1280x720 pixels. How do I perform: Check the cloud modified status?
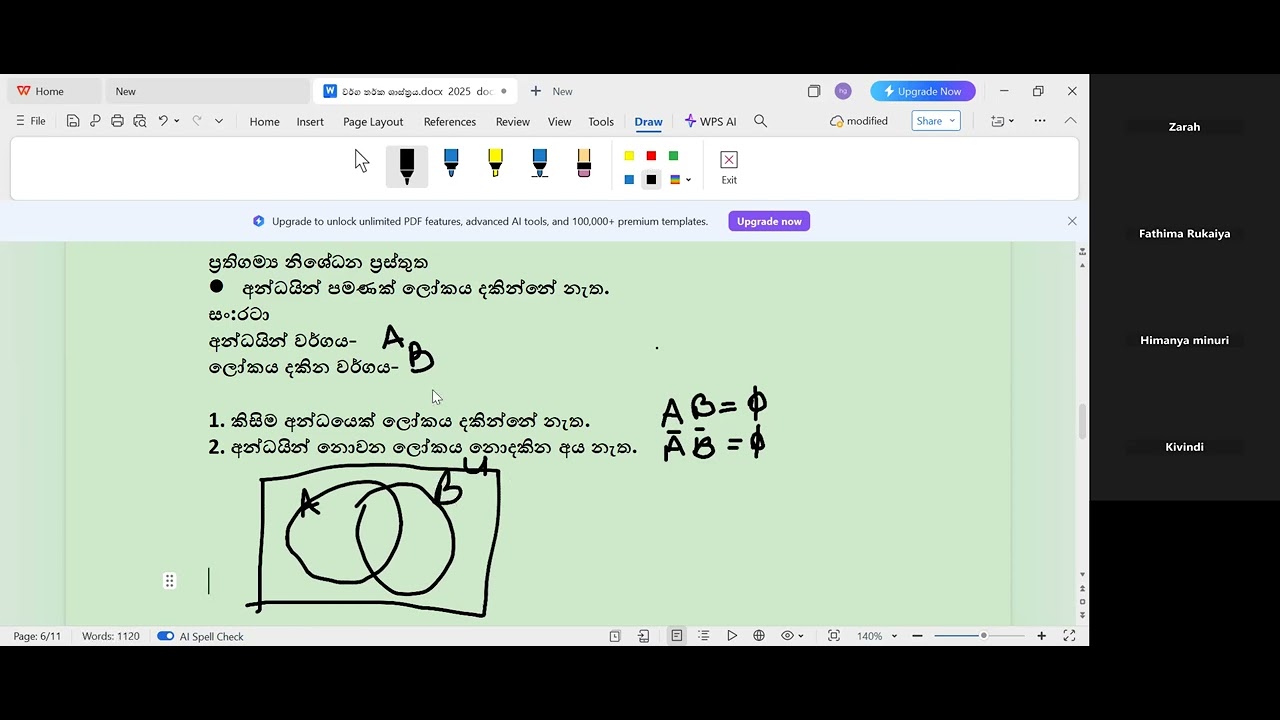pos(859,121)
